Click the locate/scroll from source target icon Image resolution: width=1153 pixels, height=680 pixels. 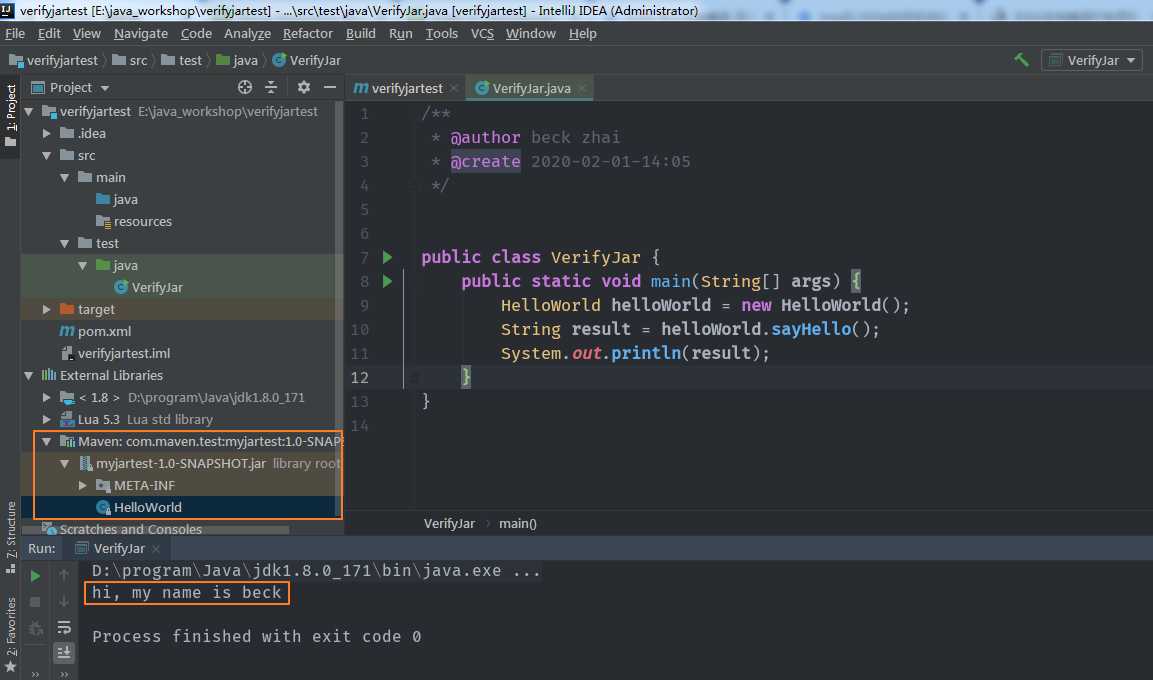click(245, 87)
